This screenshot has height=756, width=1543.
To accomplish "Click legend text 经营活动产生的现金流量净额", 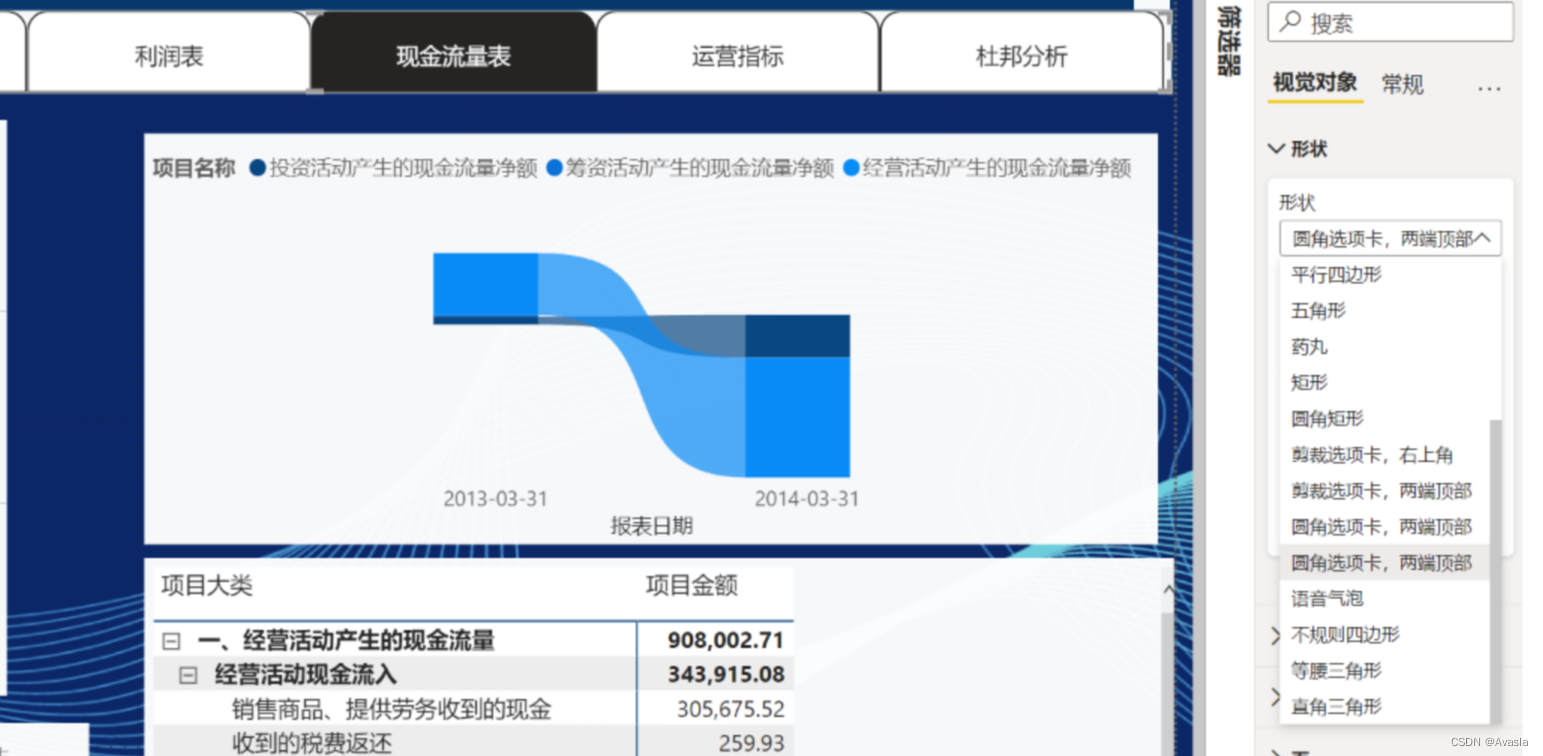I will click(997, 168).
